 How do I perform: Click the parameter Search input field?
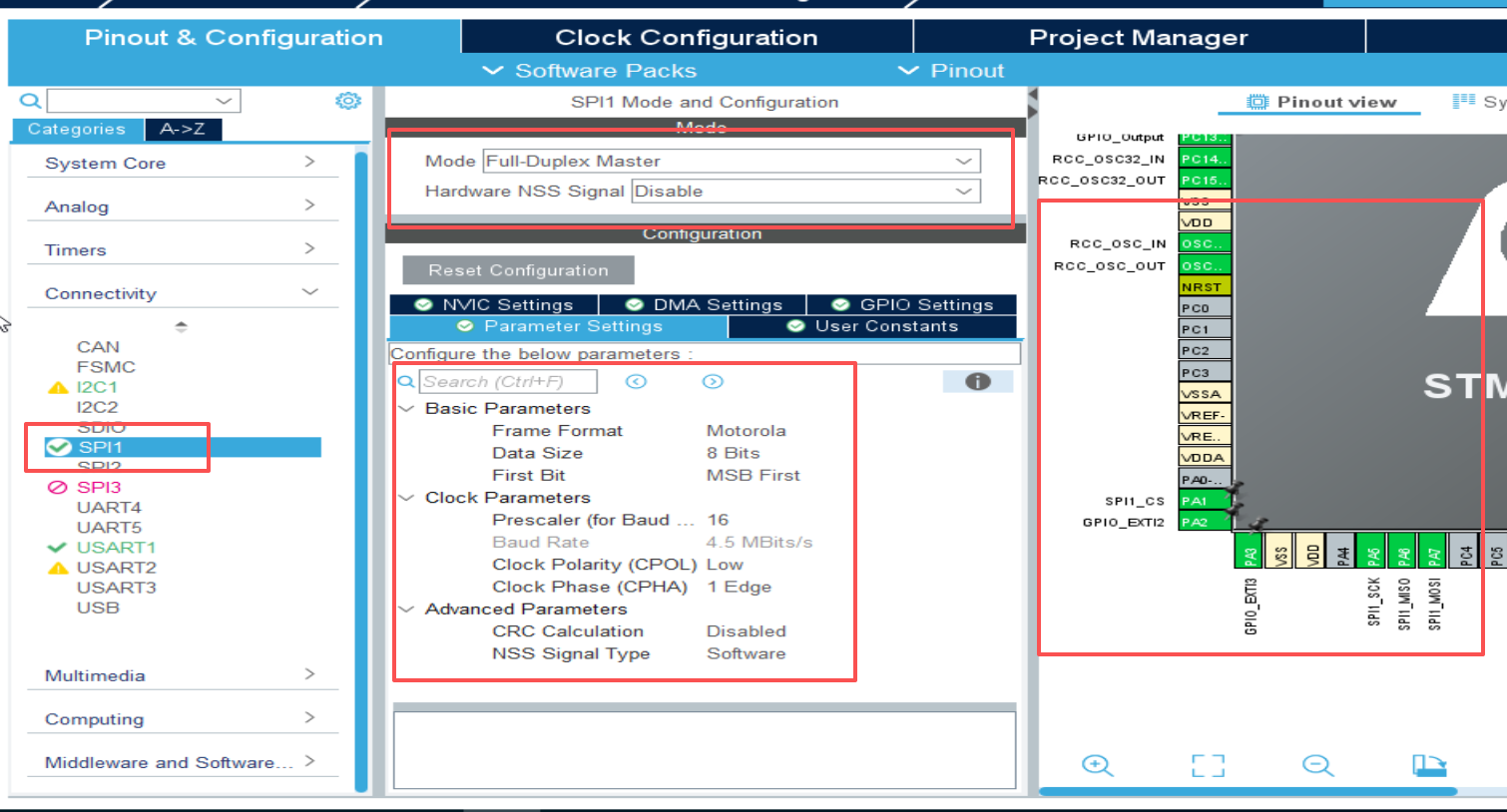(508, 381)
